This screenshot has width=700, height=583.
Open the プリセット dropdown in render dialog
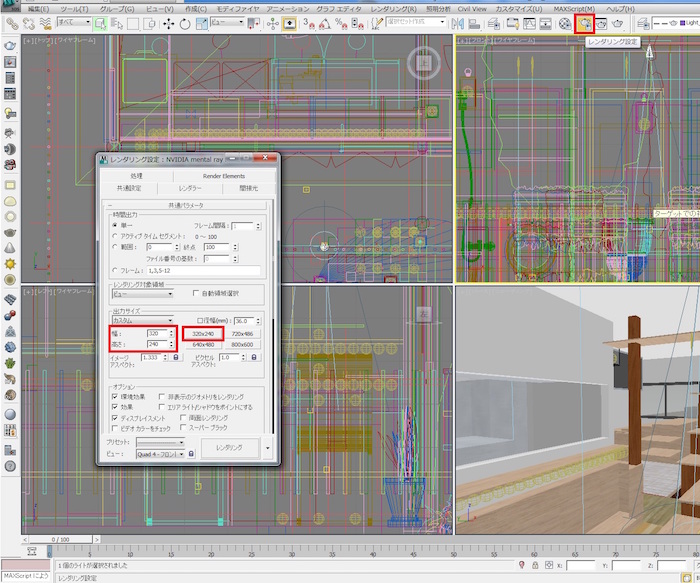[x=160, y=441]
